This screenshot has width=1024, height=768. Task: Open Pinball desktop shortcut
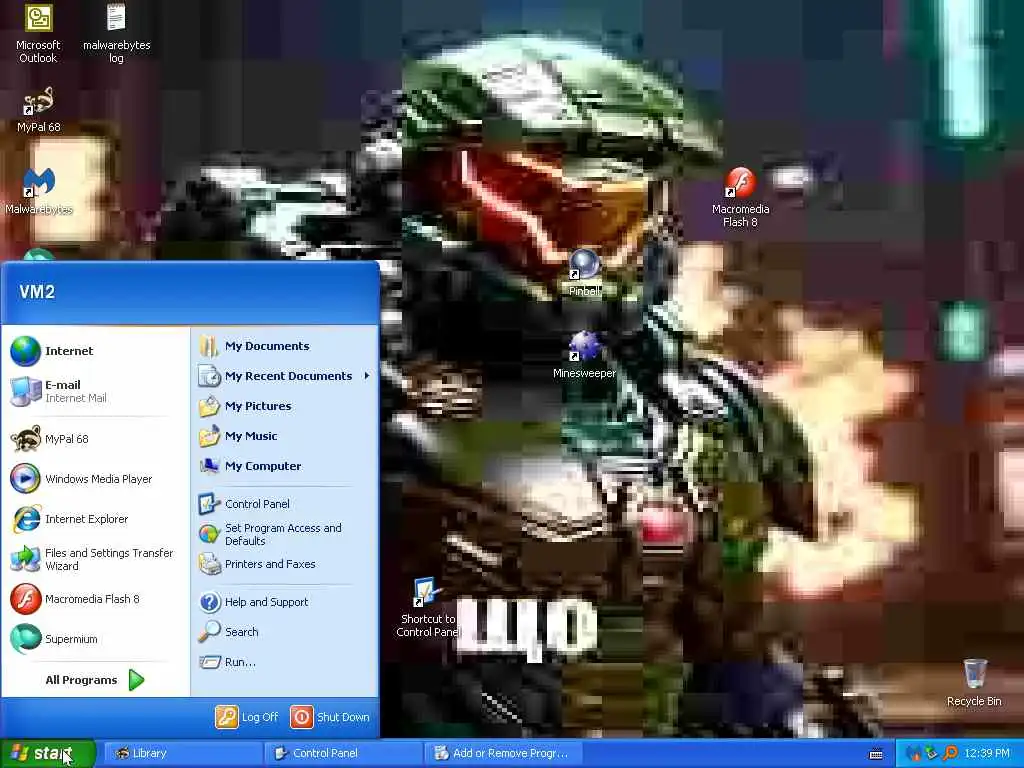click(584, 273)
